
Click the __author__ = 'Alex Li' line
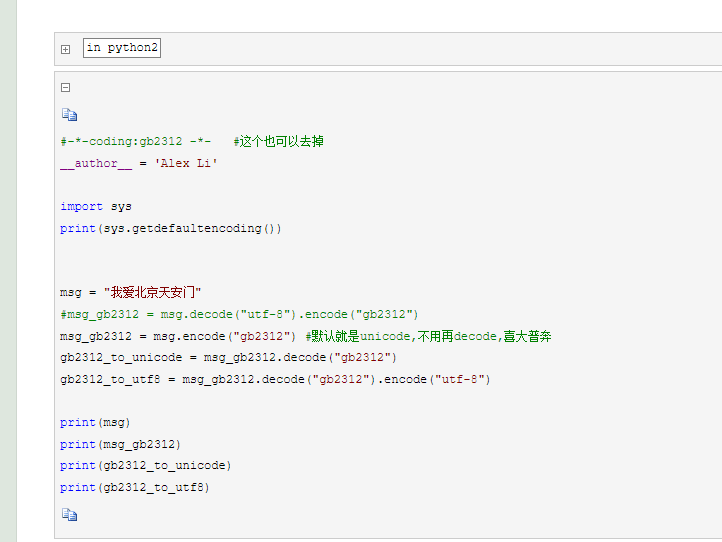138,163
